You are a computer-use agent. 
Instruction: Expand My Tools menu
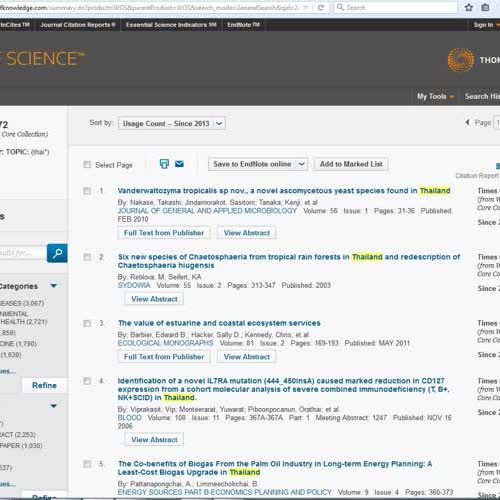pos(435,96)
